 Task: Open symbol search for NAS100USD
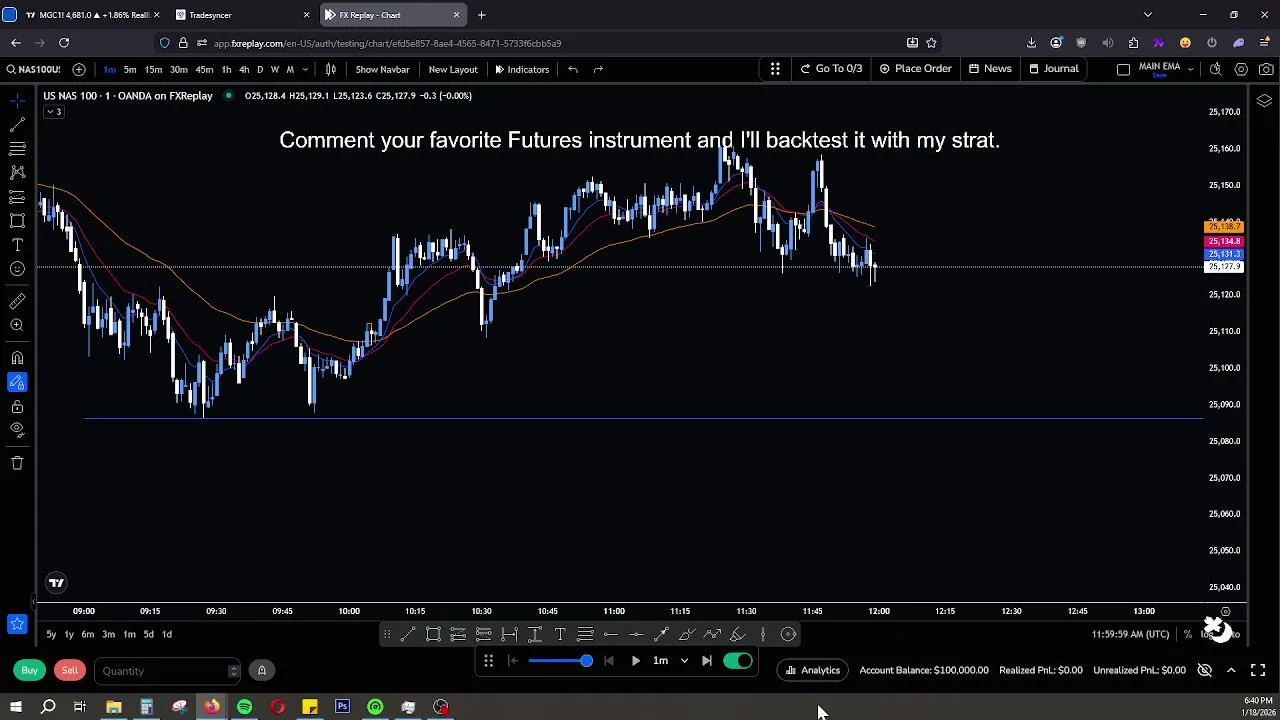pyautogui.click(x=33, y=69)
